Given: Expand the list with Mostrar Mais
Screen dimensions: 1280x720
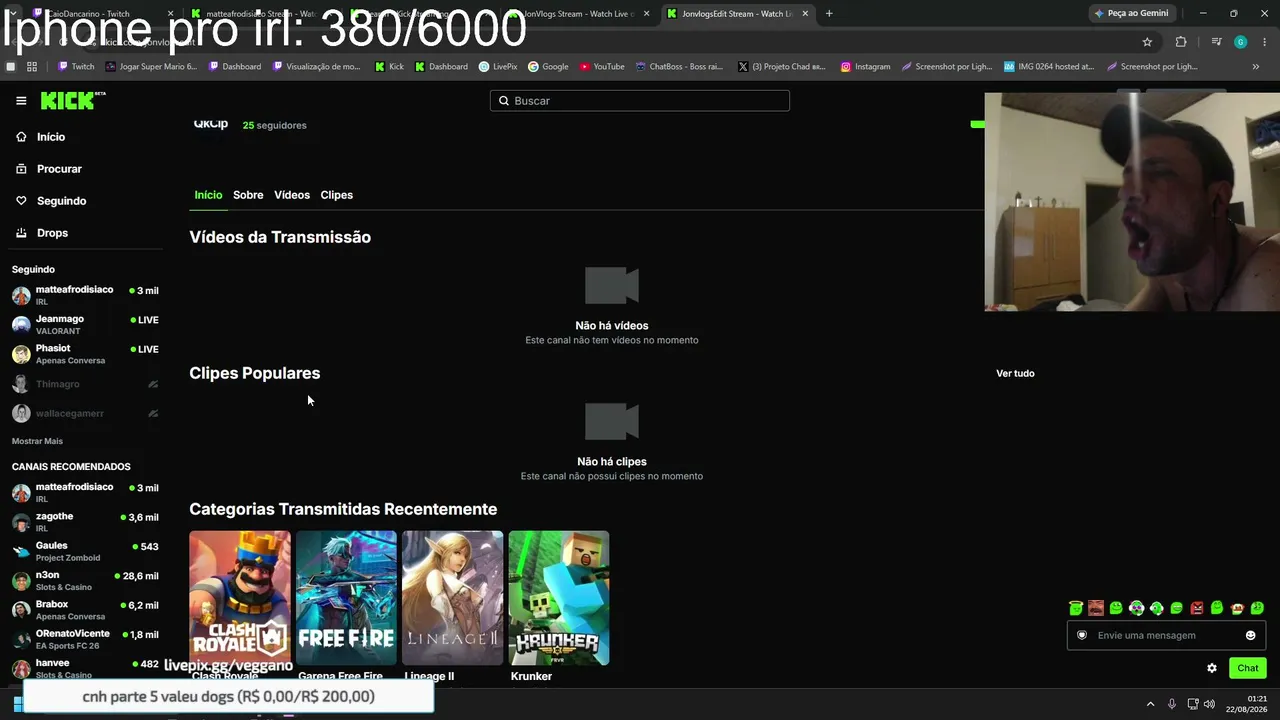Looking at the screenshot, I should coord(37,441).
